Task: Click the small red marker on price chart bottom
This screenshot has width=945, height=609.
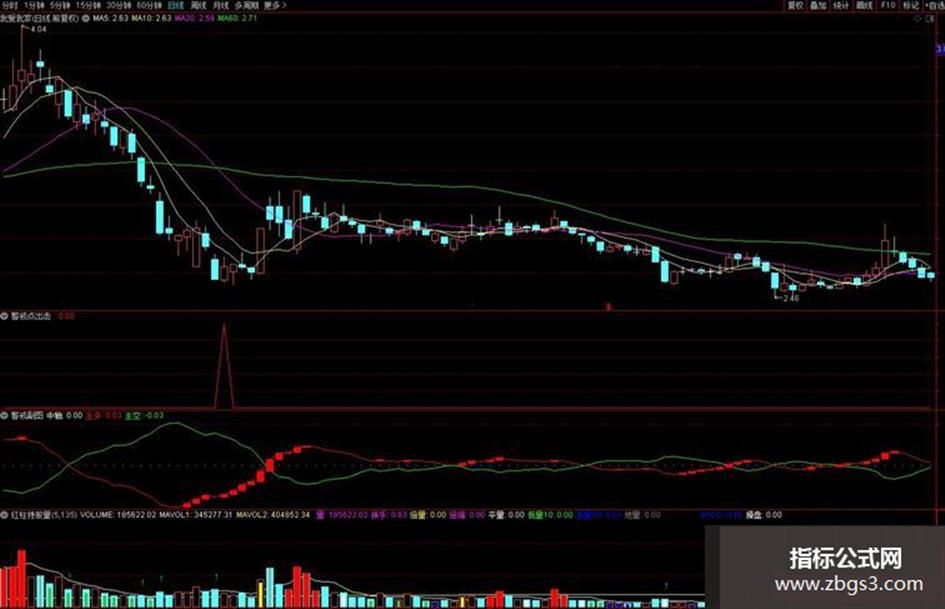Action: [609, 307]
